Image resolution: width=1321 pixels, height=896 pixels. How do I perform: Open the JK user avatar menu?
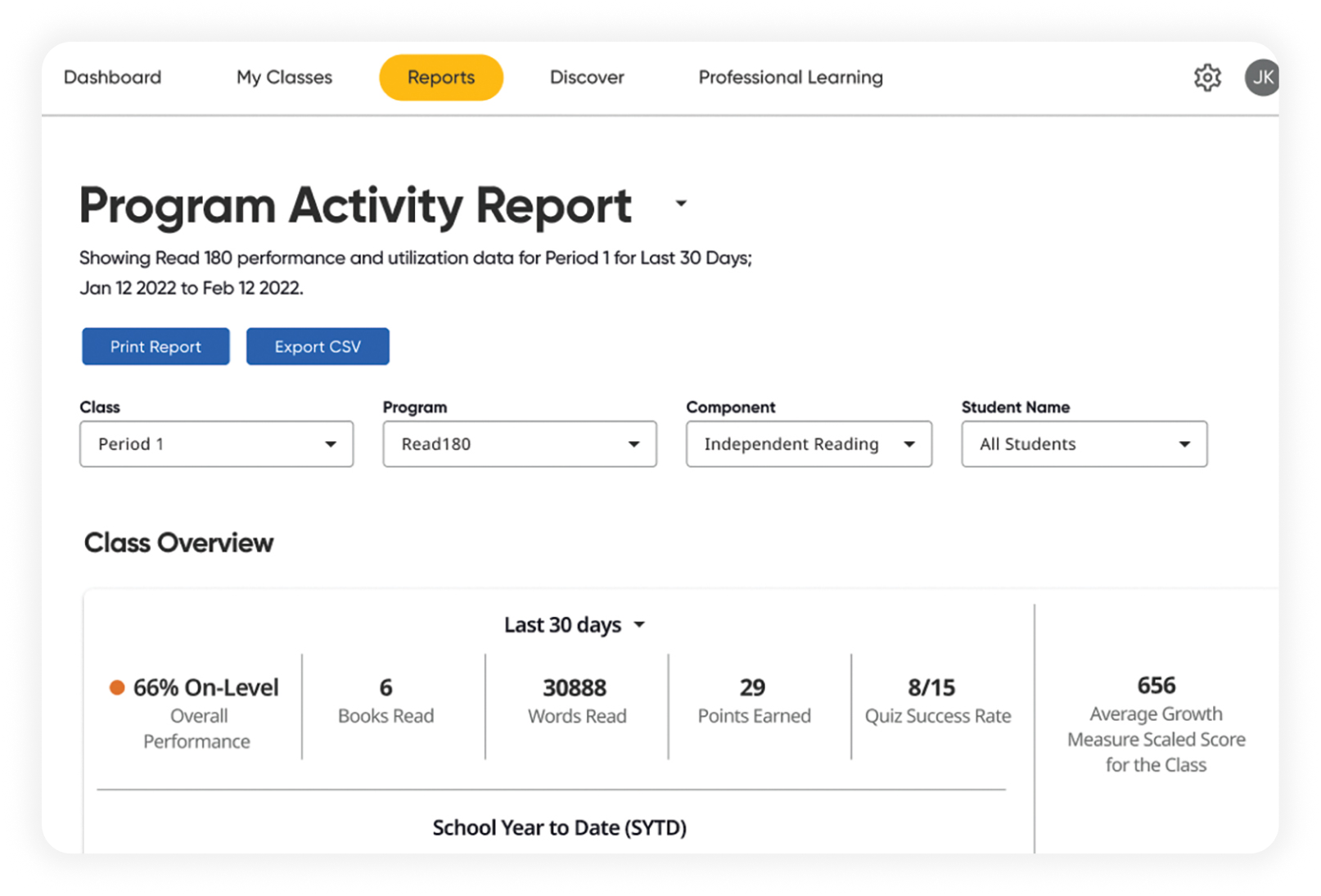1261,78
